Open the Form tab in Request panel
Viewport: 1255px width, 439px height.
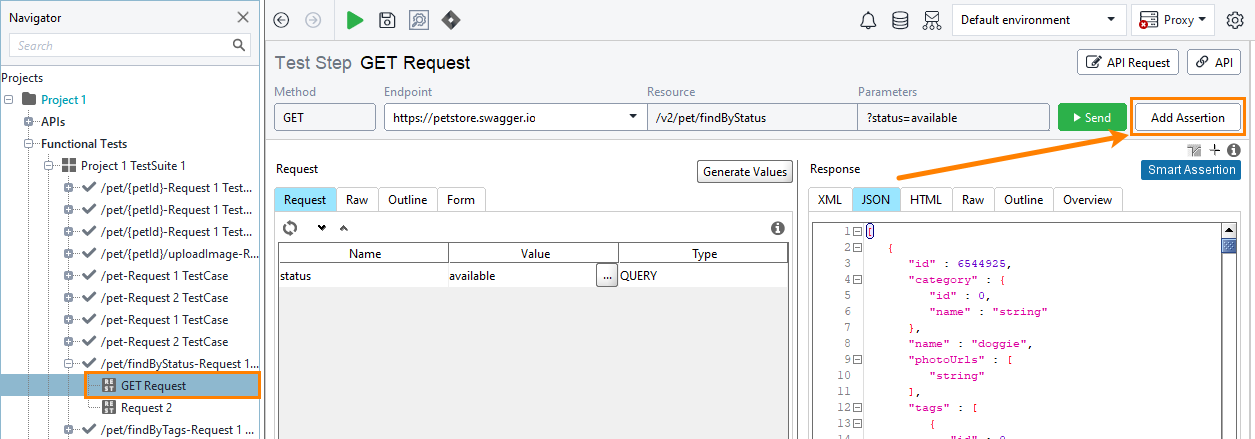coord(461,199)
